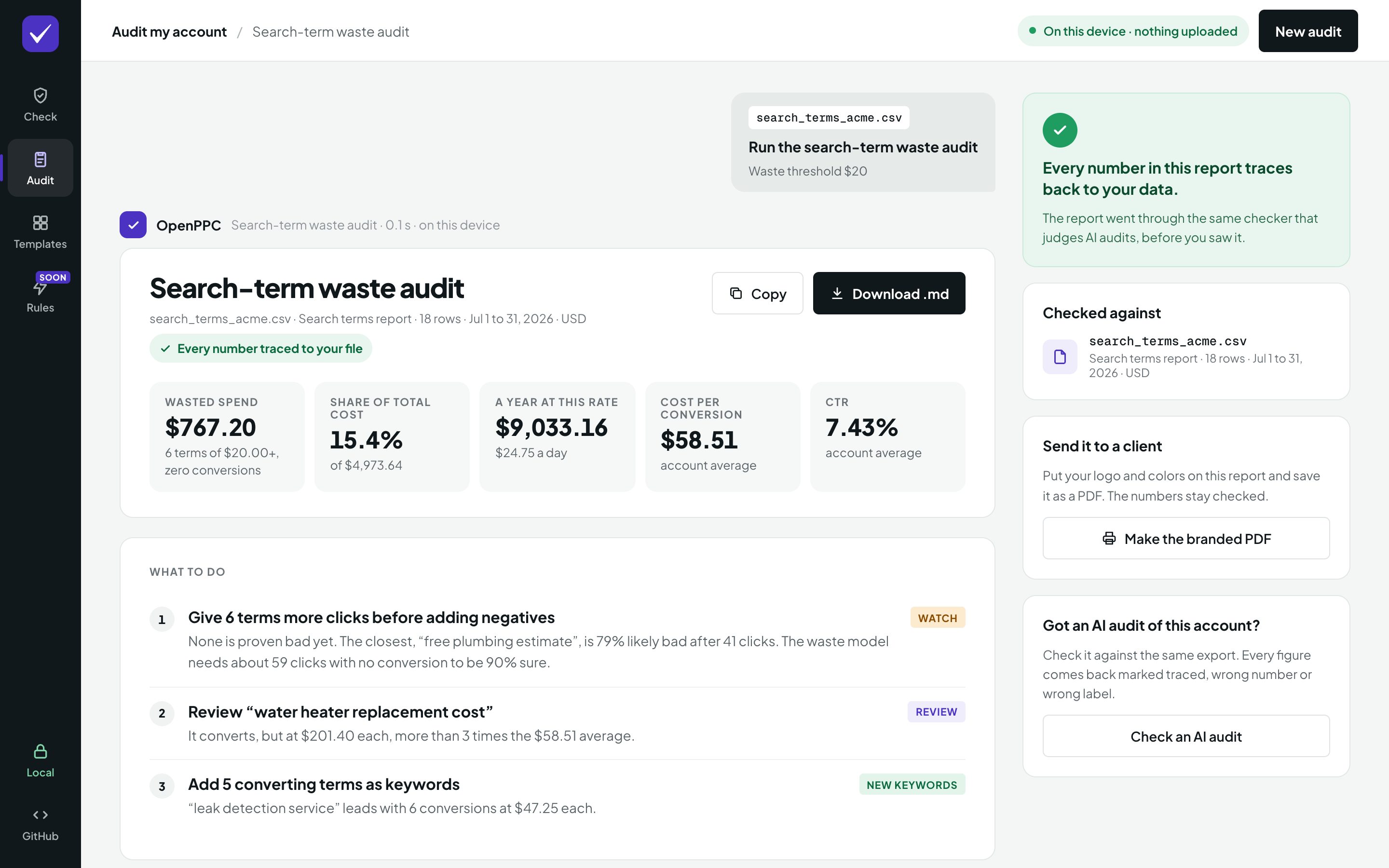Select the Wasted Spend $767.20 card

click(x=227, y=436)
